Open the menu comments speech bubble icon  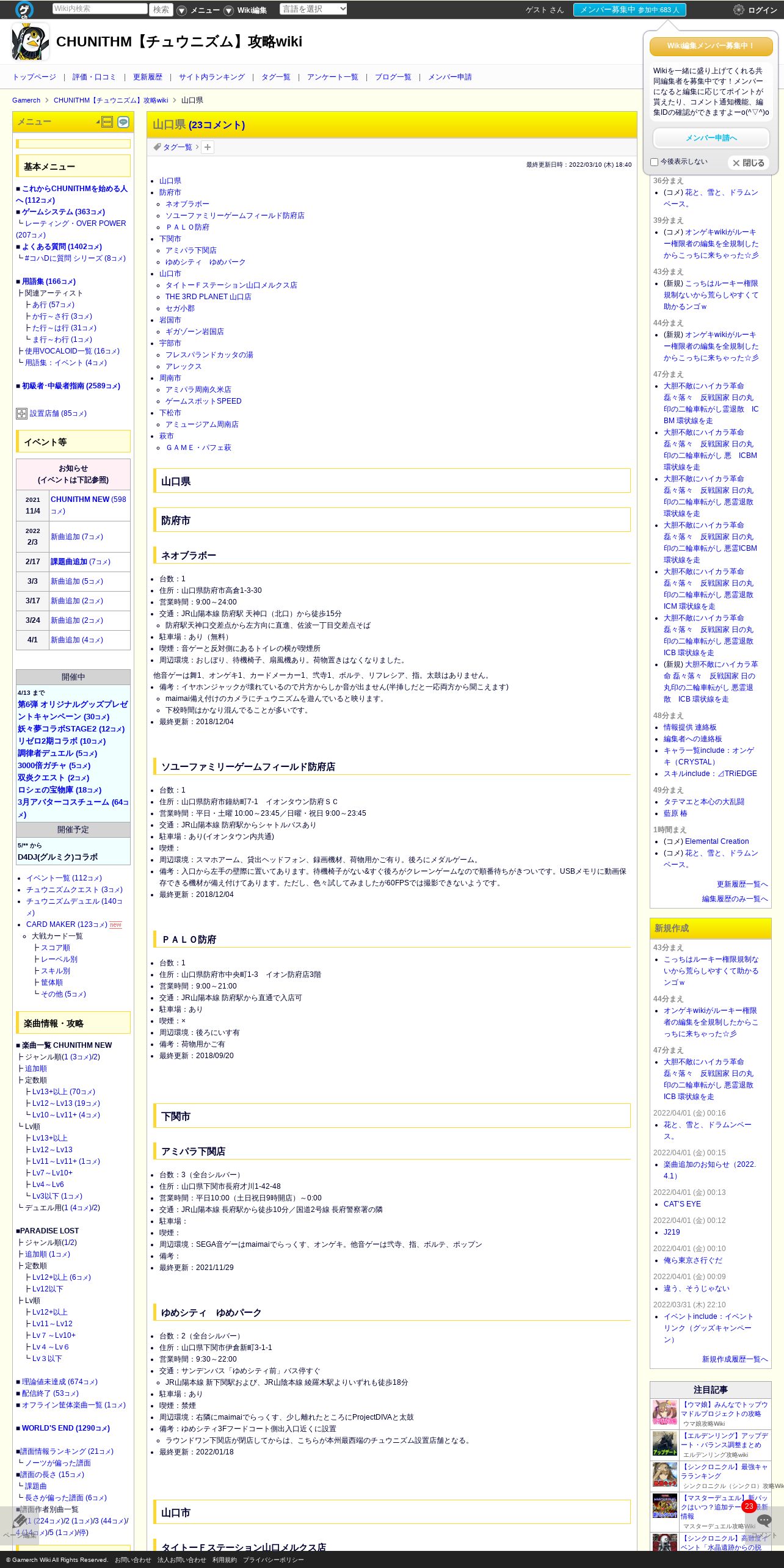point(123,122)
